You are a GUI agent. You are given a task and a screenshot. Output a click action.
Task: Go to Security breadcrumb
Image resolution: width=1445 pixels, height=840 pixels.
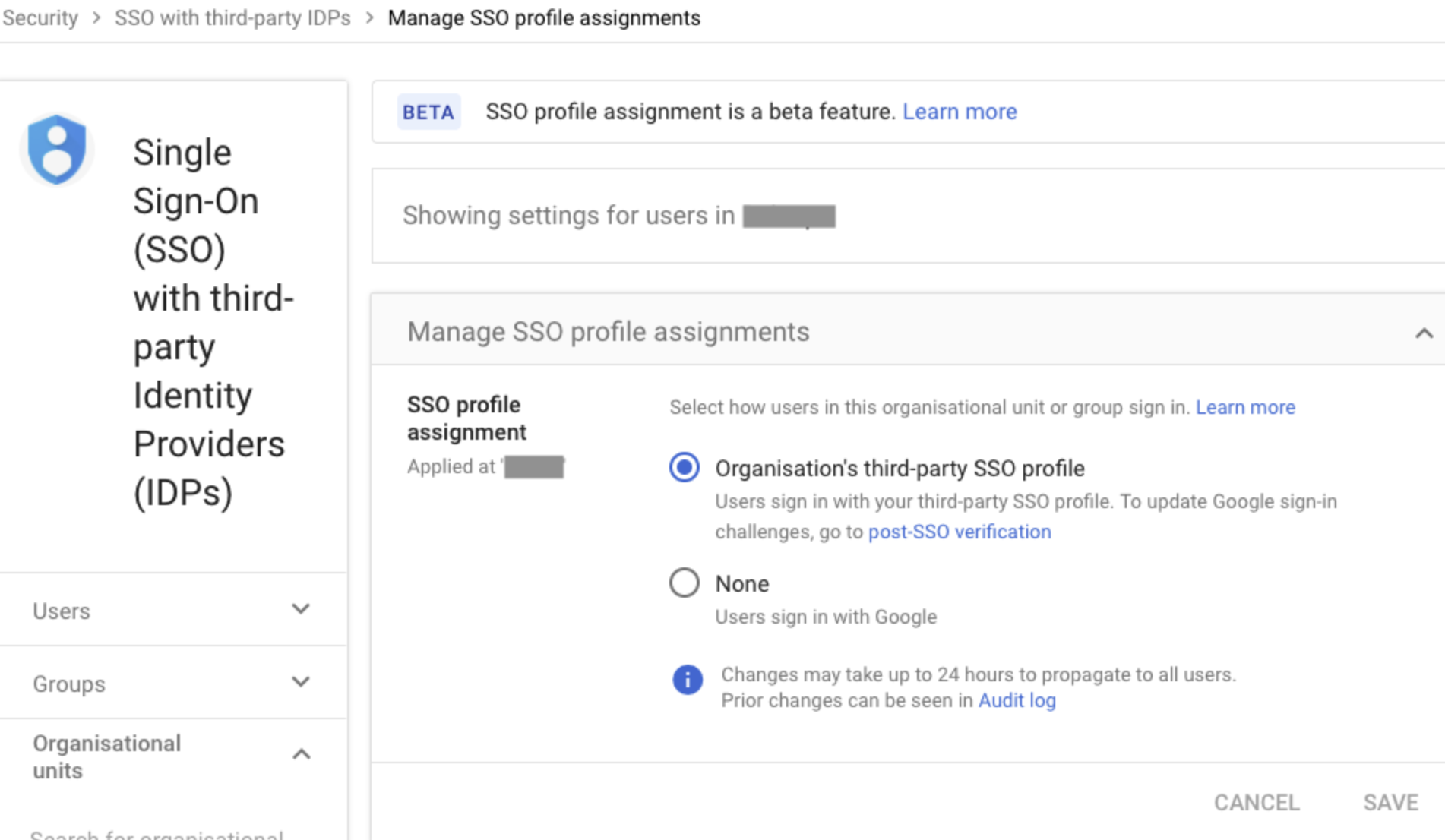click(x=40, y=17)
